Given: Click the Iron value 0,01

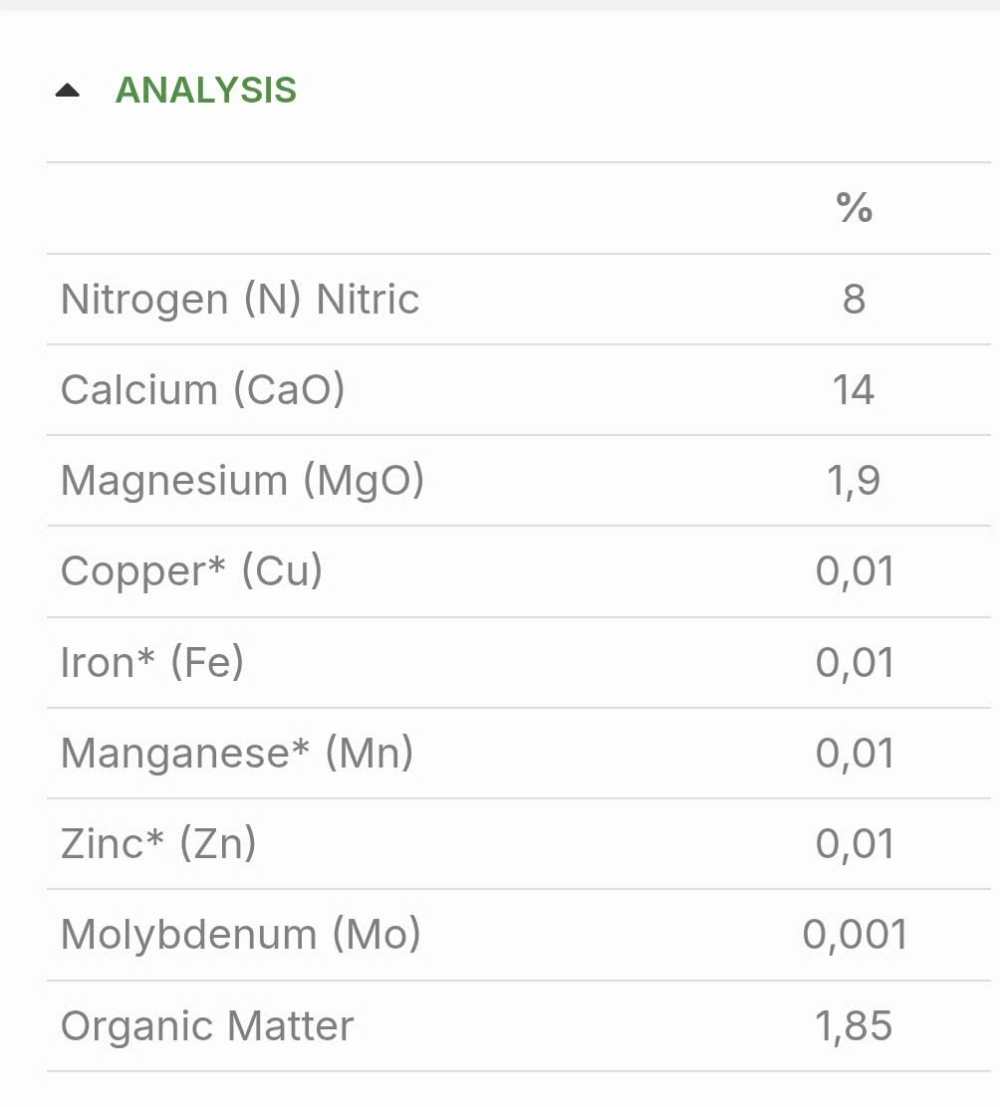Looking at the screenshot, I should 855,662.
